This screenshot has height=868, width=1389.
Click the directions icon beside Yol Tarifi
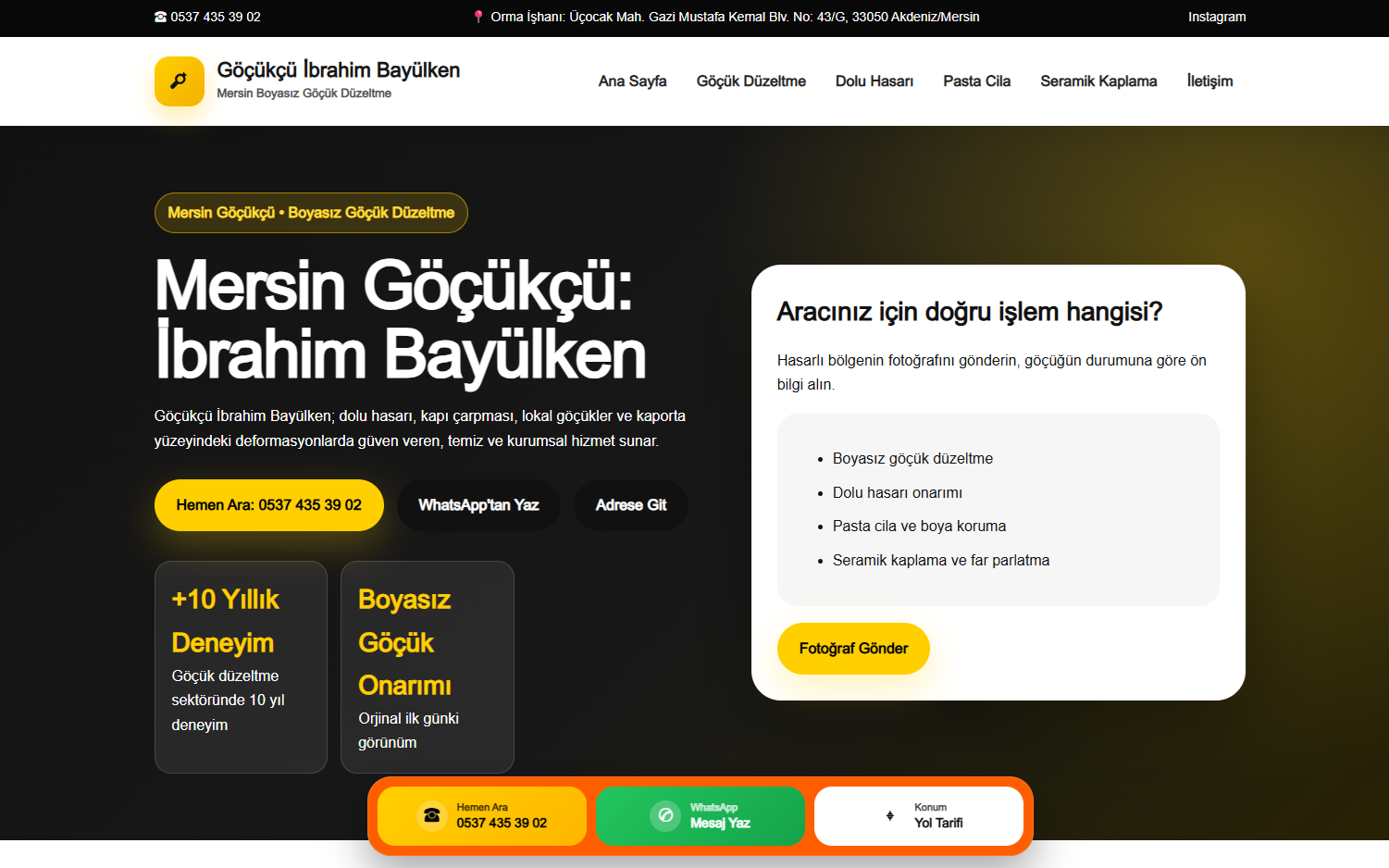pos(890,815)
